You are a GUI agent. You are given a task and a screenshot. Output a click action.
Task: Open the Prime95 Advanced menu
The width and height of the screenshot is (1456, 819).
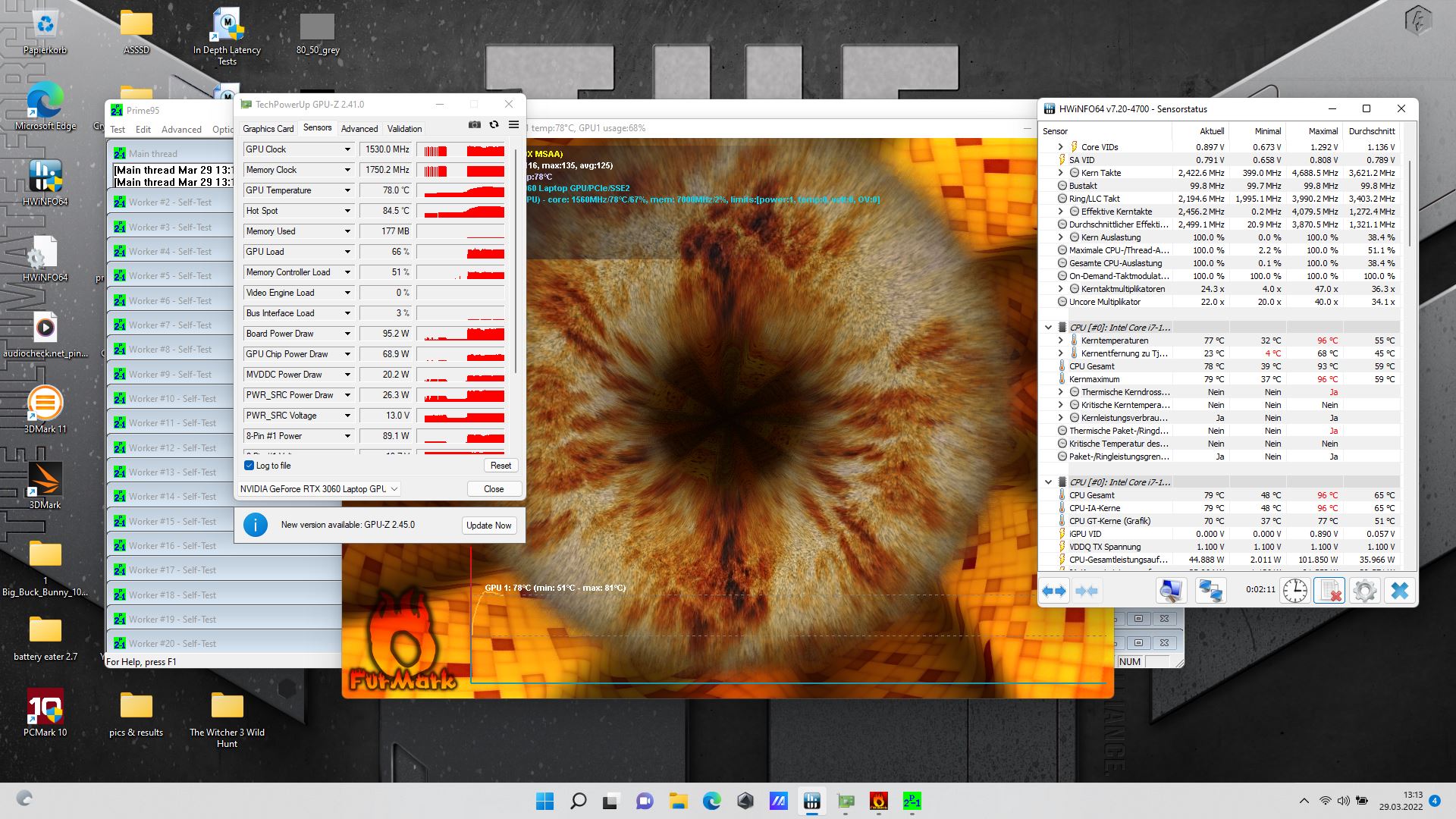(x=181, y=130)
